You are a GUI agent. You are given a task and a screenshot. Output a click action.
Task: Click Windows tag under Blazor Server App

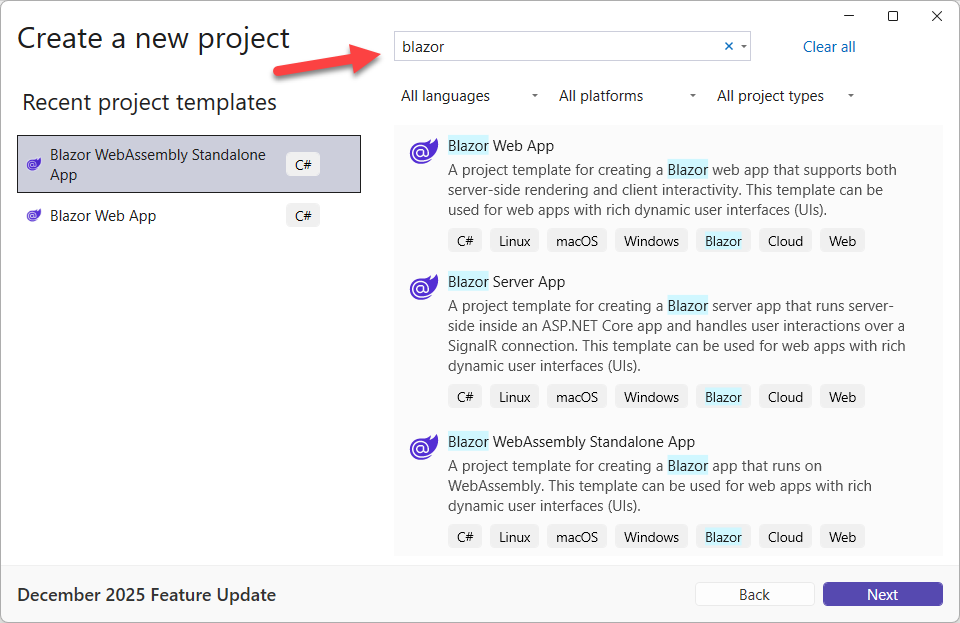click(x=651, y=397)
